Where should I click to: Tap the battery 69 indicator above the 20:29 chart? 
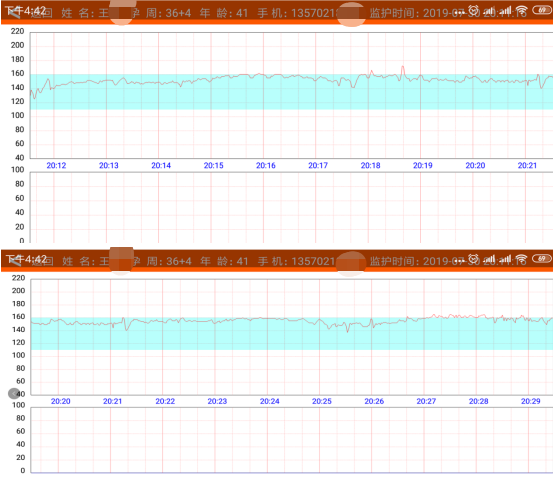coord(541,258)
